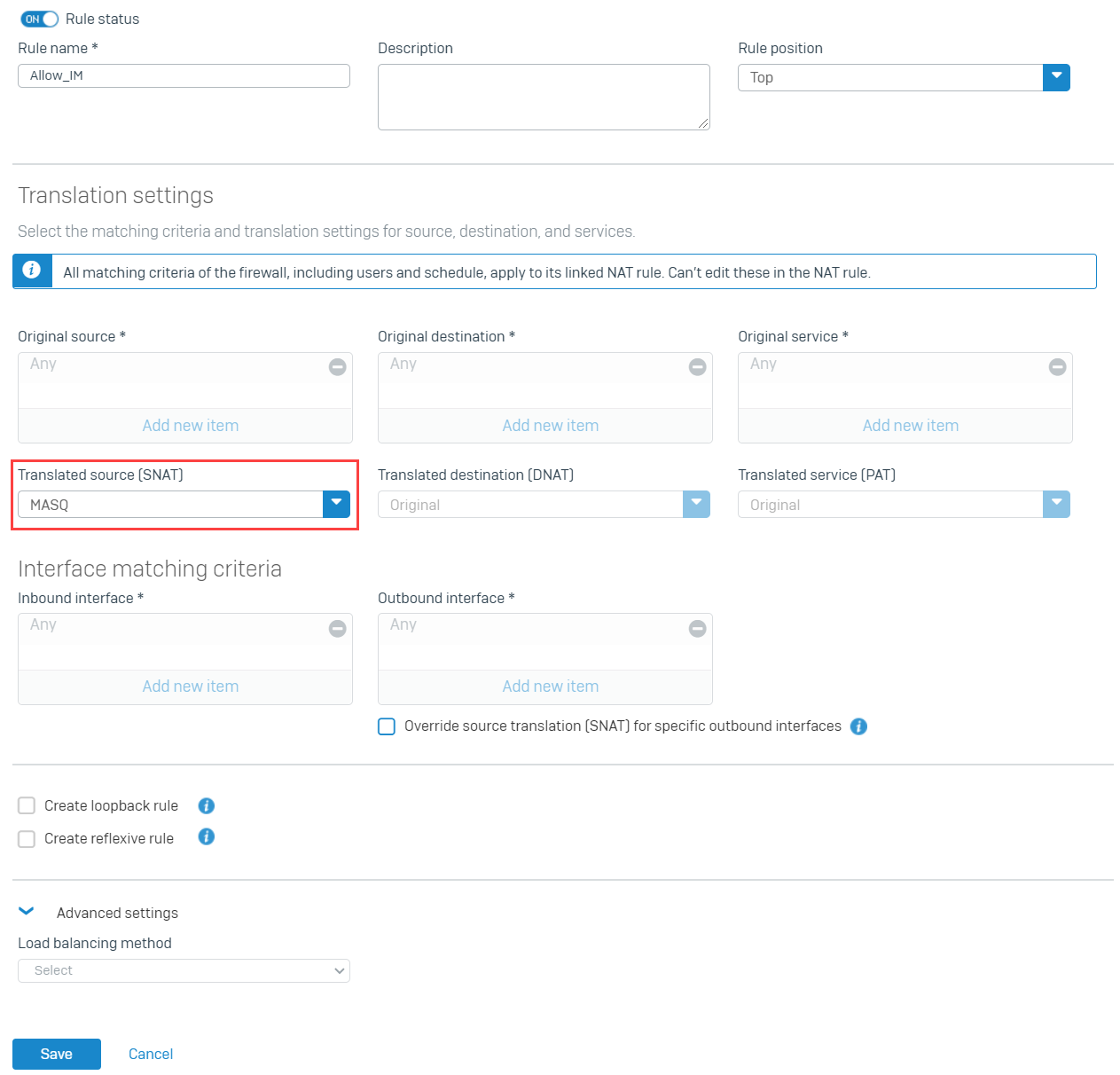This screenshot has height=1075, width=1120.
Task: Remove the Any entry from Original service
Action: (x=1057, y=366)
